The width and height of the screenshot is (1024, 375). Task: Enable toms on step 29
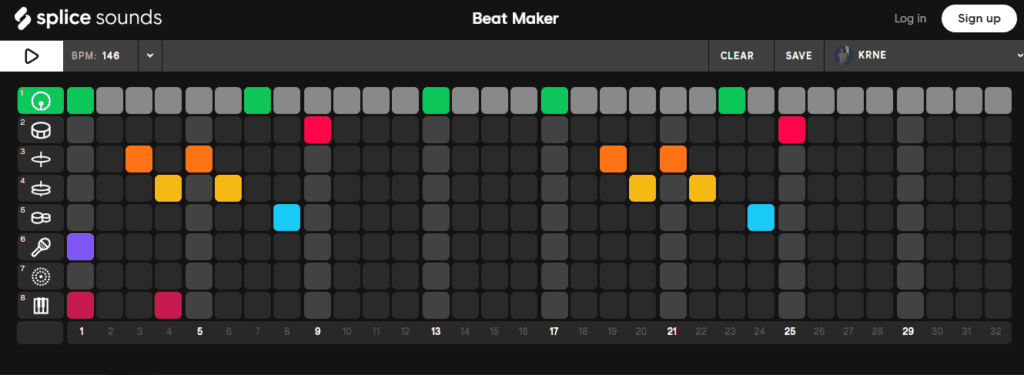[x=910, y=218]
